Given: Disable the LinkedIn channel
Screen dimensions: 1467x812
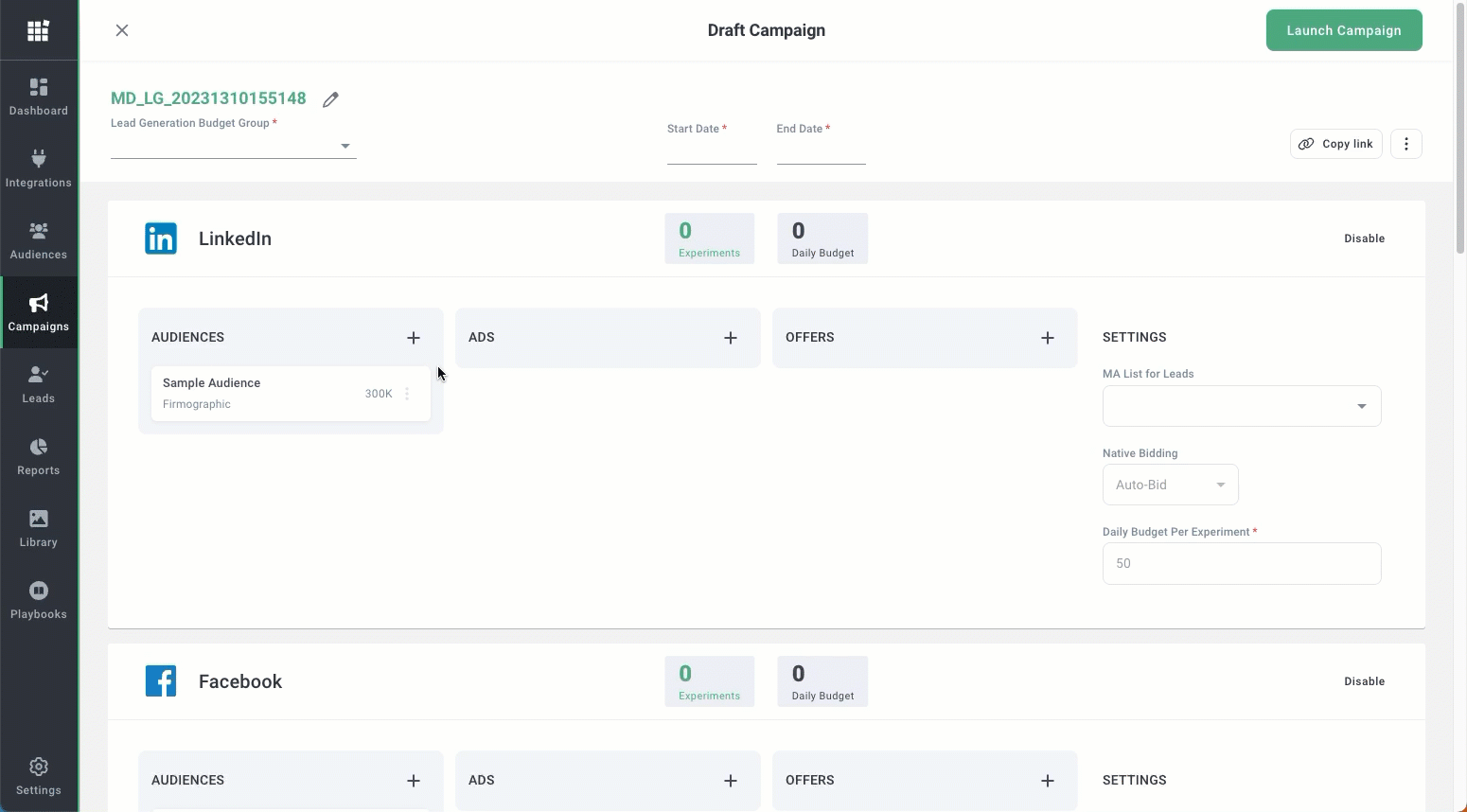Looking at the screenshot, I should click(x=1364, y=238).
